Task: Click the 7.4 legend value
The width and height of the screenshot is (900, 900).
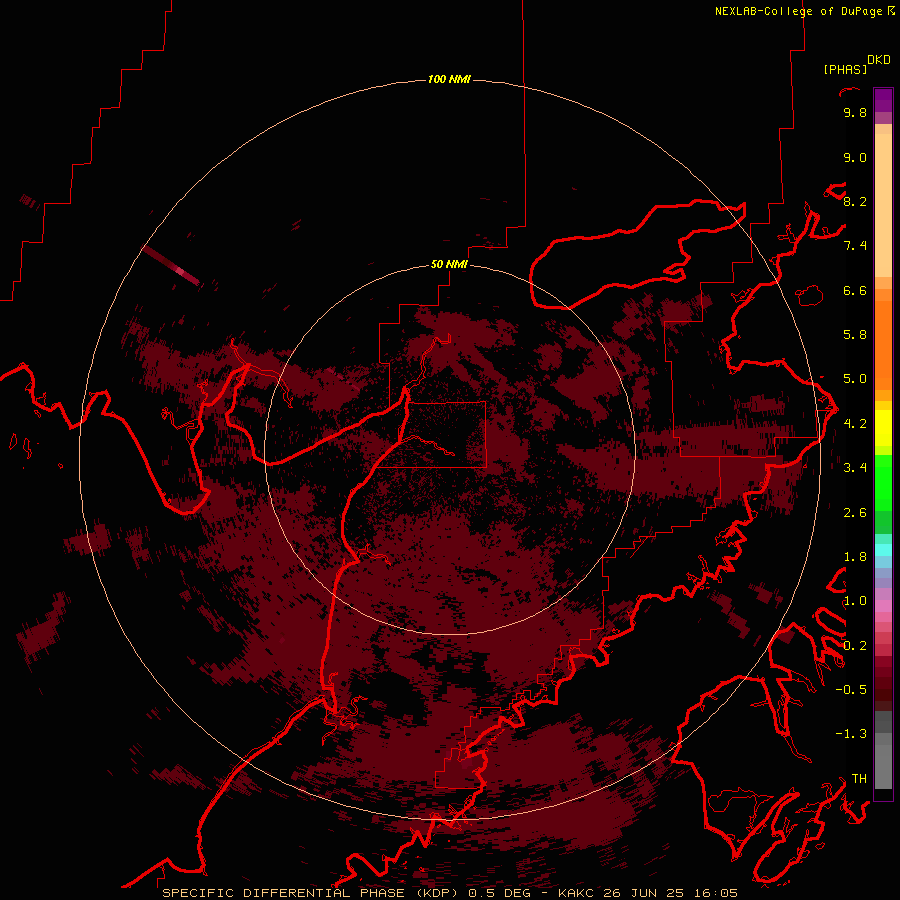Action: [x=855, y=246]
